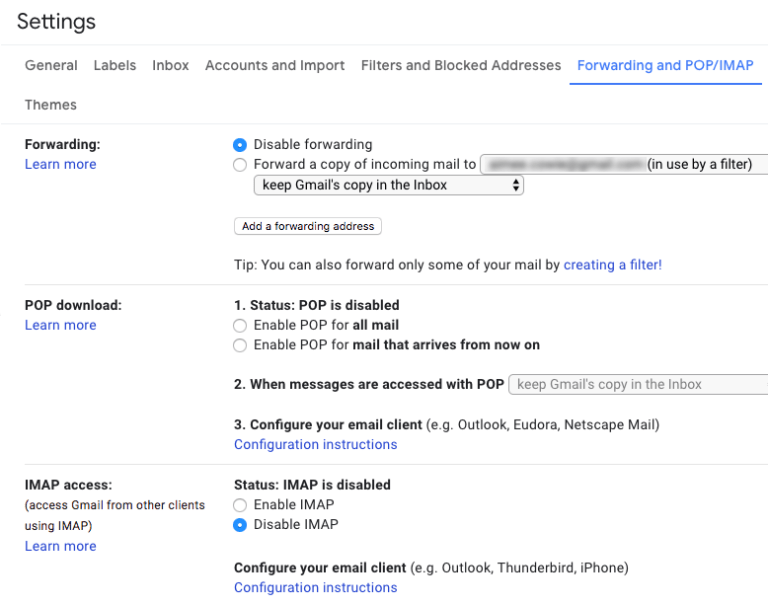Select the Enable IMAP option

tap(240, 505)
